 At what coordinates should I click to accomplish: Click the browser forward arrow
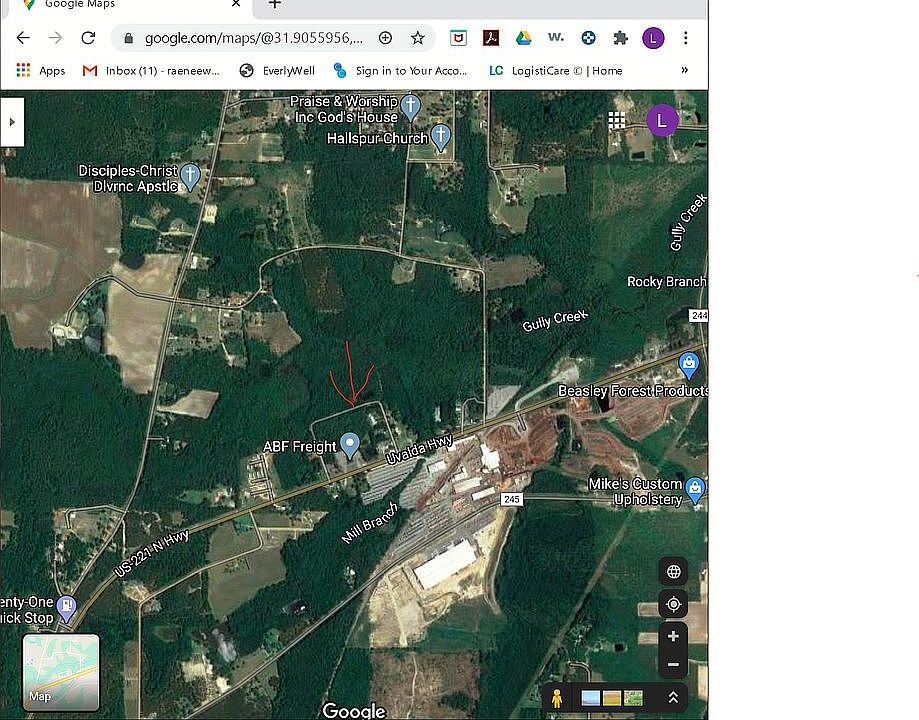[55, 38]
